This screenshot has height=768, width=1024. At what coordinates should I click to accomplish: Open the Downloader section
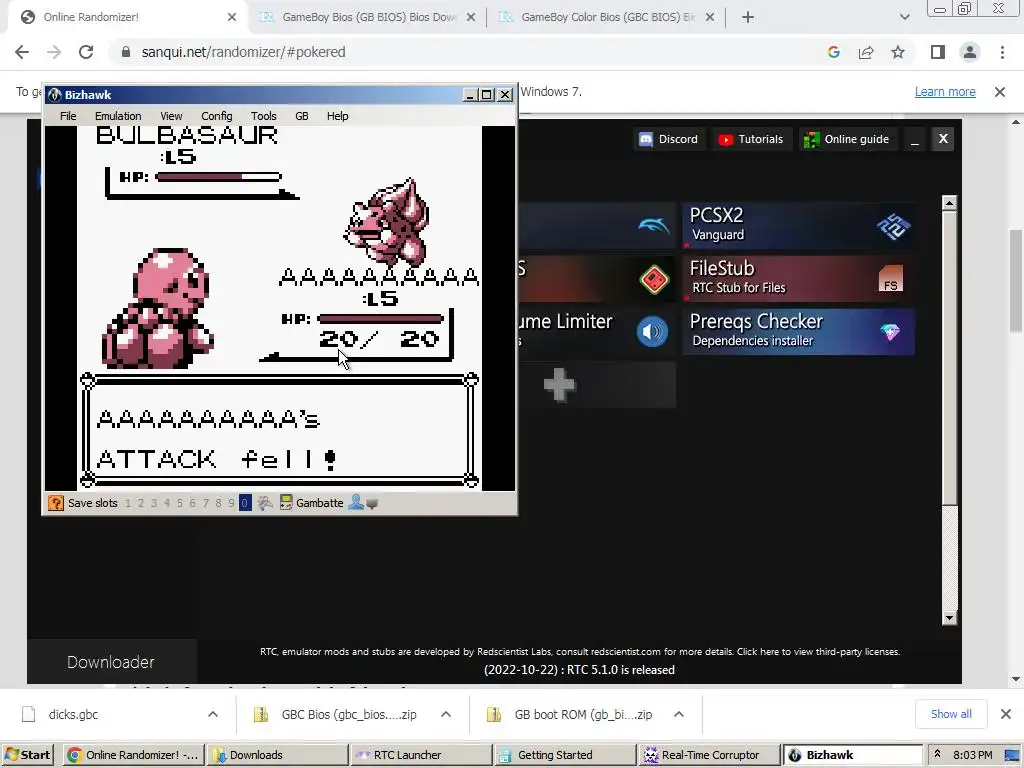pyautogui.click(x=111, y=662)
